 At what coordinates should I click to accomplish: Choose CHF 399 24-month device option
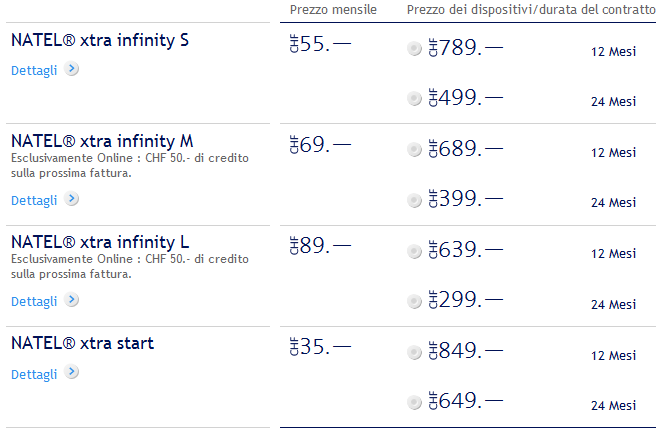pyautogui.click(x=415, y=200)
